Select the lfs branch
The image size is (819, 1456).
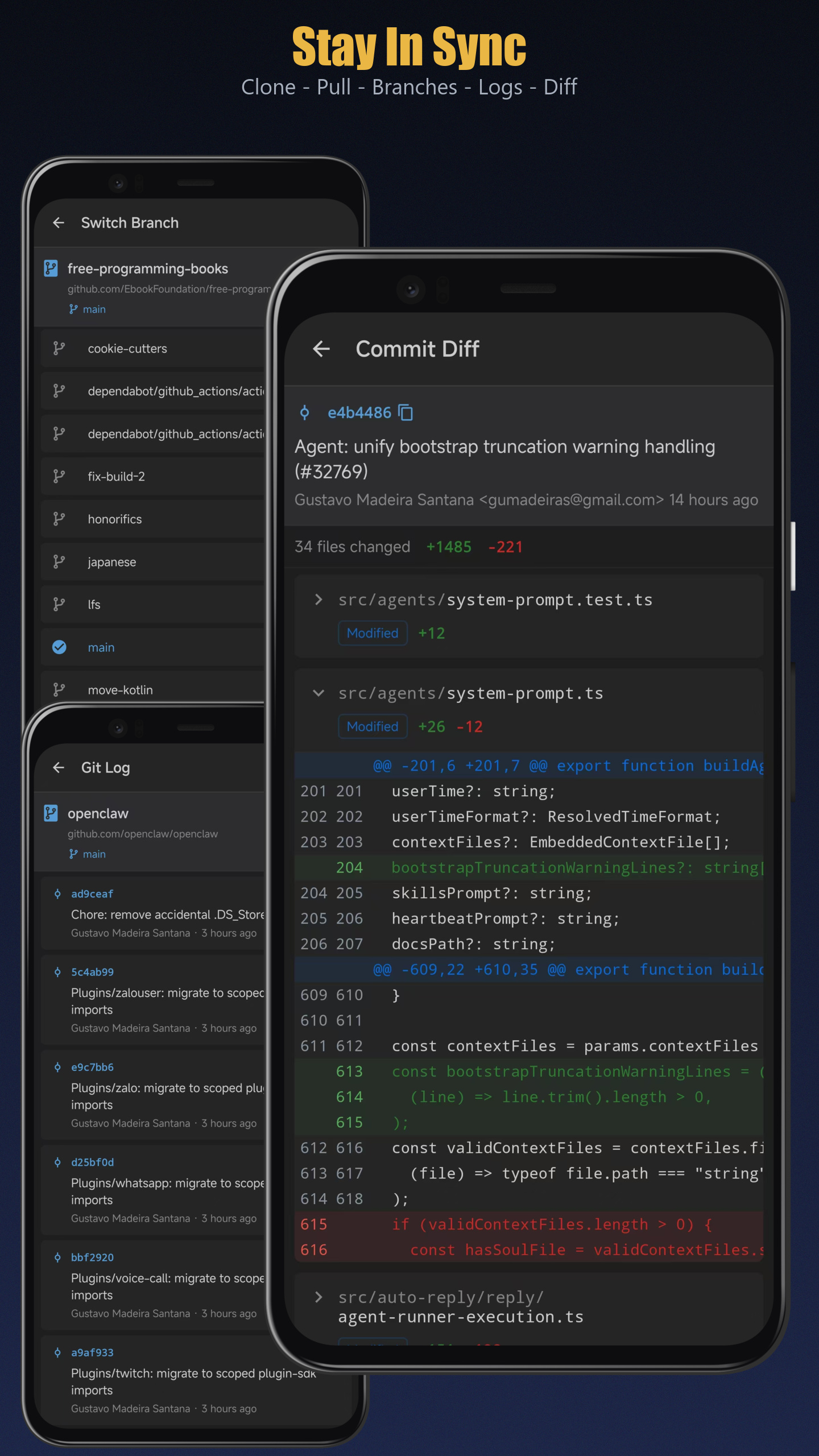154,604
